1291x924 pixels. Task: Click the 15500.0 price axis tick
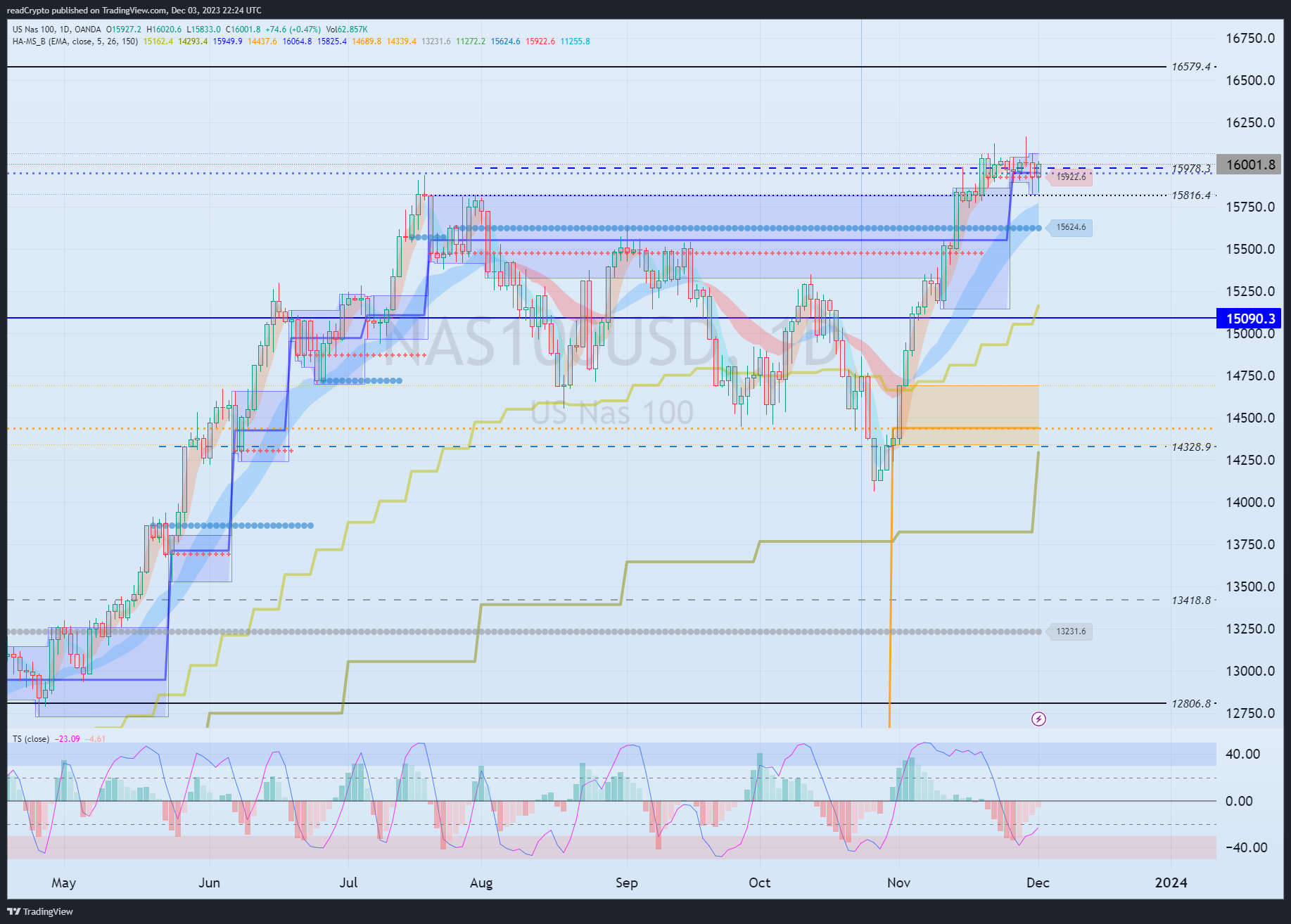[1250, 249]
